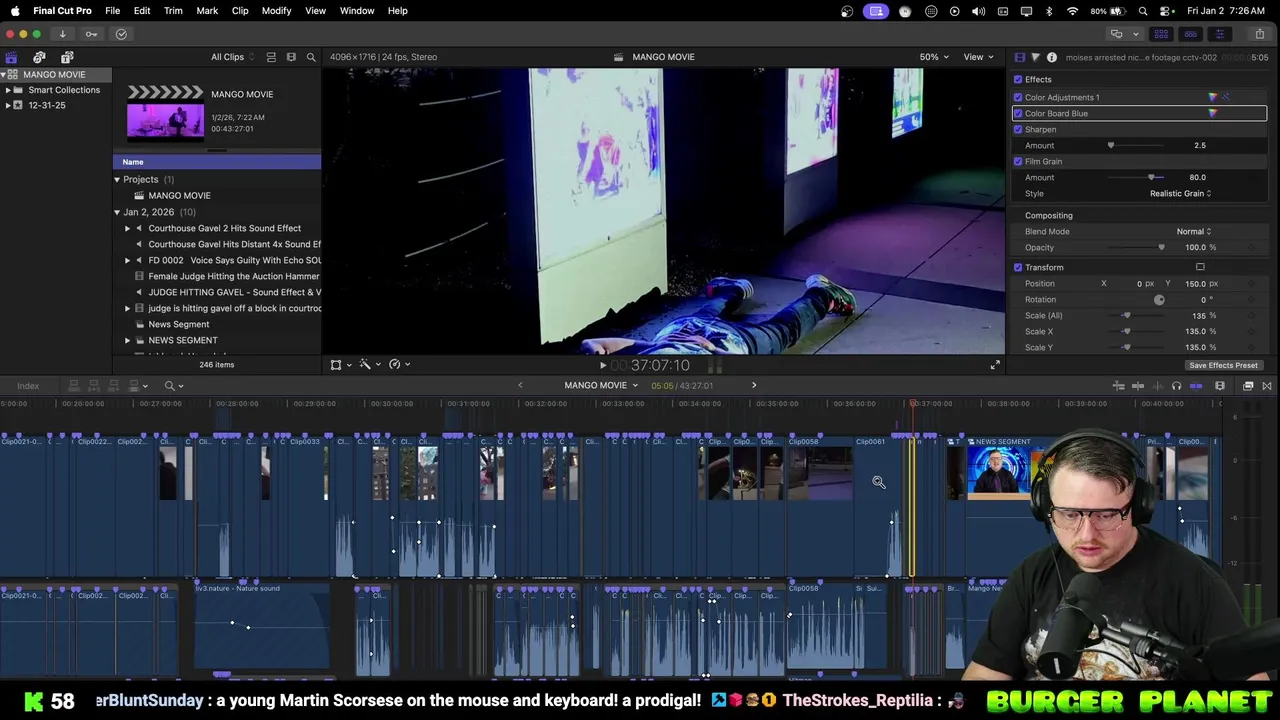The height and width of the screenshot is (720, 1280).
Task: Select the MANGO MOVIE project row
Action: pyautogui.click(x=217, y=196)
